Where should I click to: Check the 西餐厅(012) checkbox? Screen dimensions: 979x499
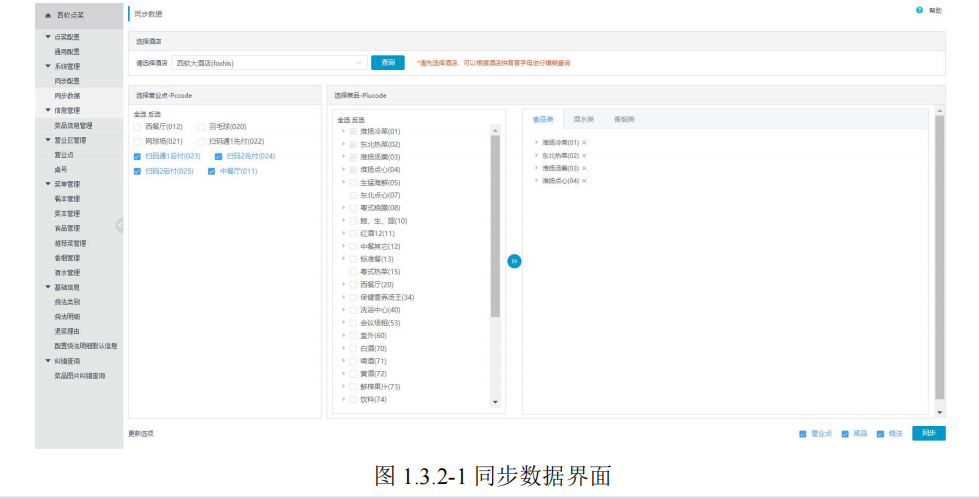pyautogui.click(x=137, y=127)
